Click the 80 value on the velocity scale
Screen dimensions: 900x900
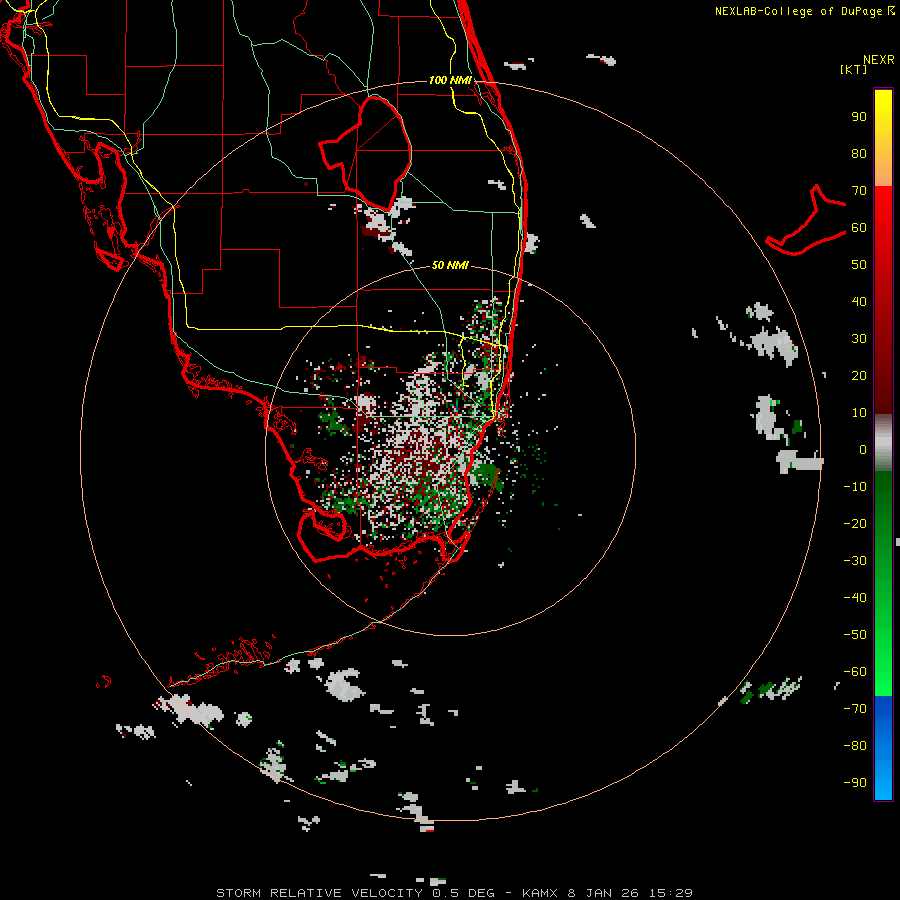[x=859, y=153]
